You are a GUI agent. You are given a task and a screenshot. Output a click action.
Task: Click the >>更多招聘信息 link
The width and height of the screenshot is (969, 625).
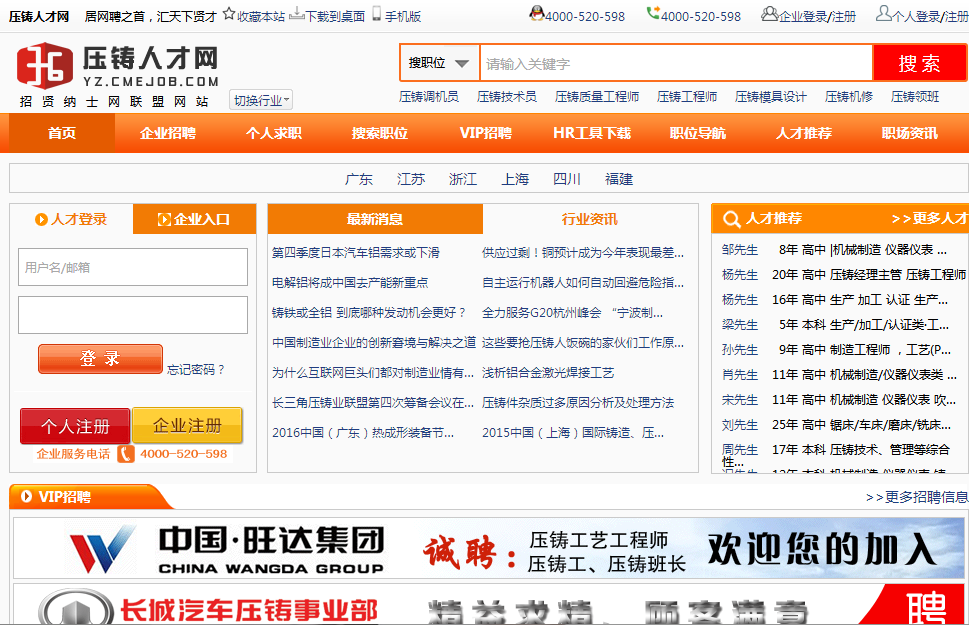(917, 497)
